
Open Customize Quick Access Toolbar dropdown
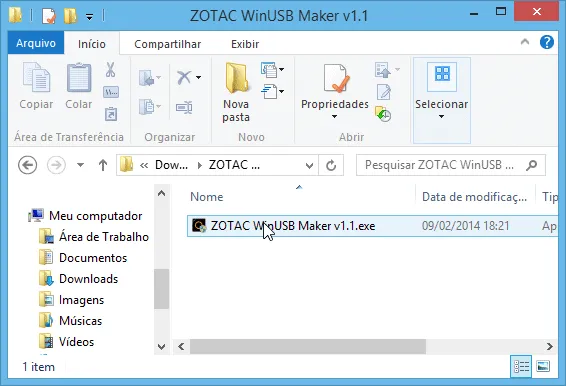point(89,17)
